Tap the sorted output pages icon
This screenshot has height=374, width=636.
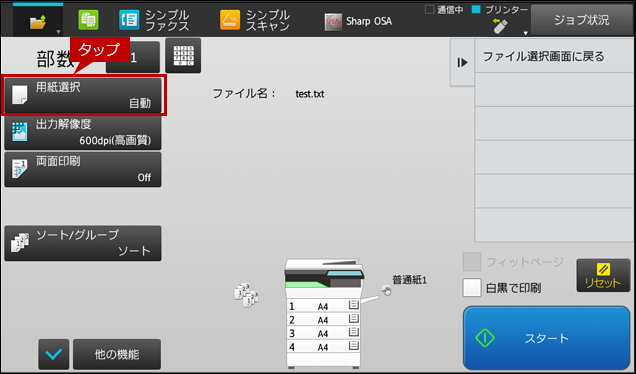coord(246,295)
